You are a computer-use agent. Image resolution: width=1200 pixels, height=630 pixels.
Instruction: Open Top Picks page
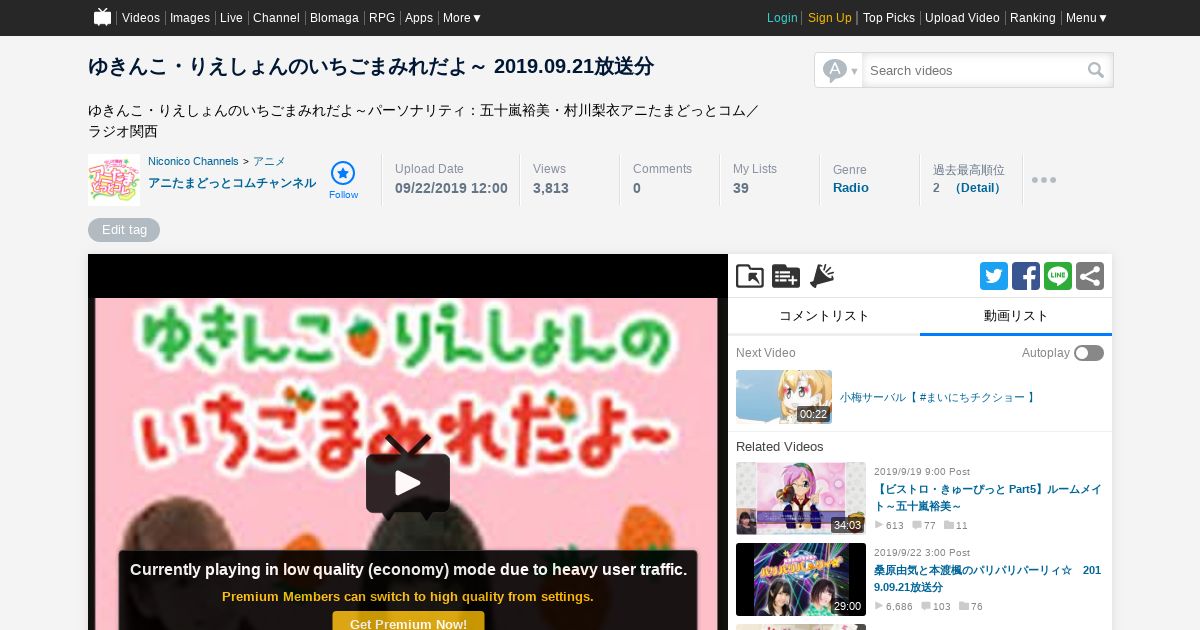coord(889,18)
